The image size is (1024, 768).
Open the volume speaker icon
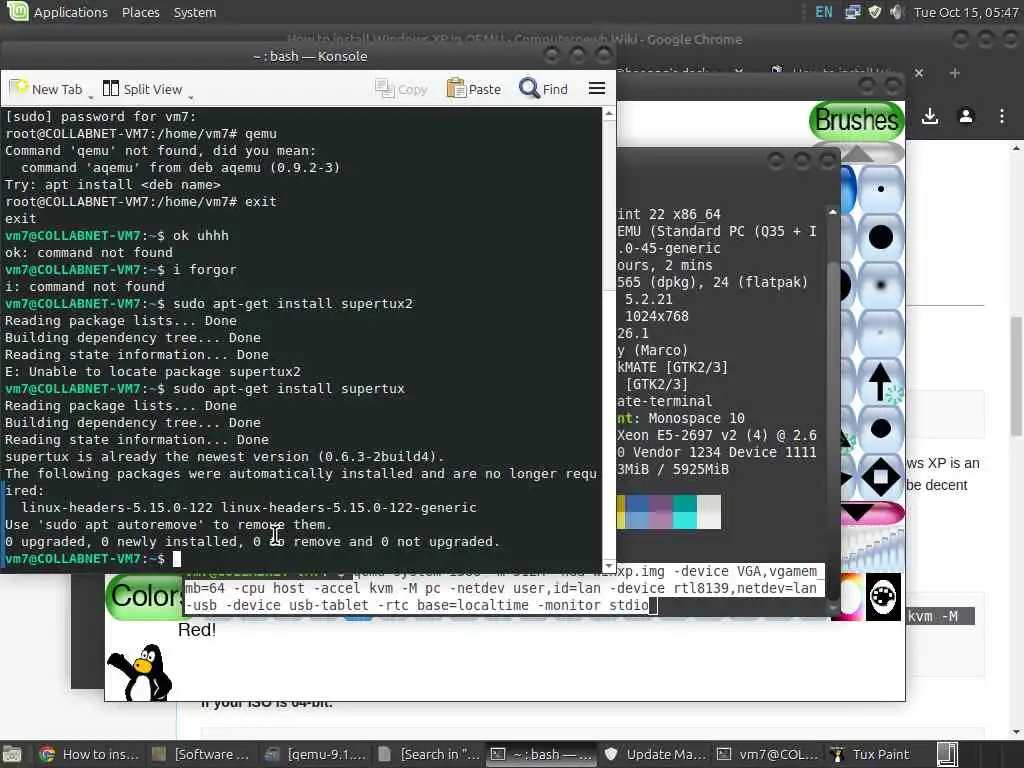pyautogui.click(x=896, y=12)
